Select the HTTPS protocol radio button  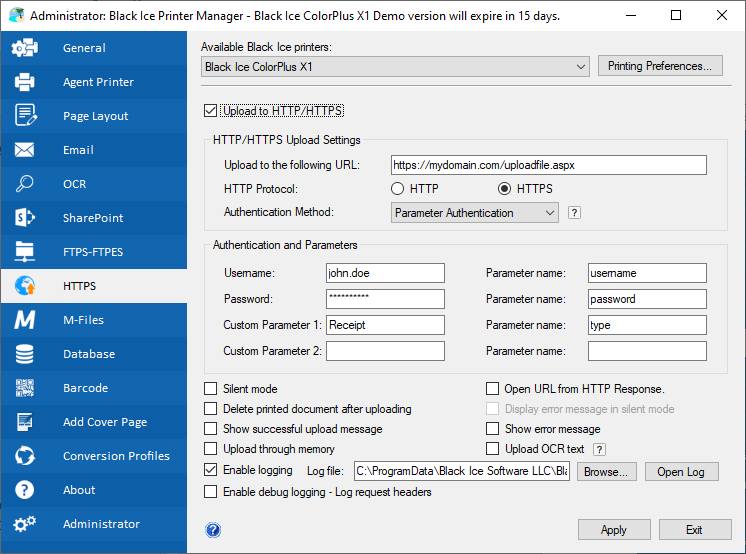click(504, 189)
